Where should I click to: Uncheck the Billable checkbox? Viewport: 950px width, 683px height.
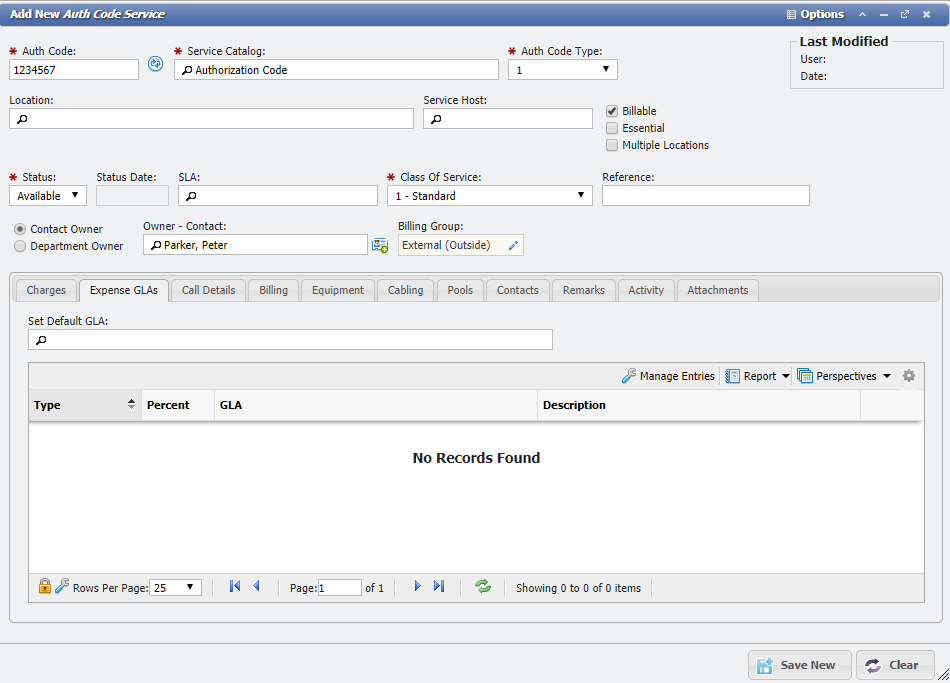pos(612,111)
